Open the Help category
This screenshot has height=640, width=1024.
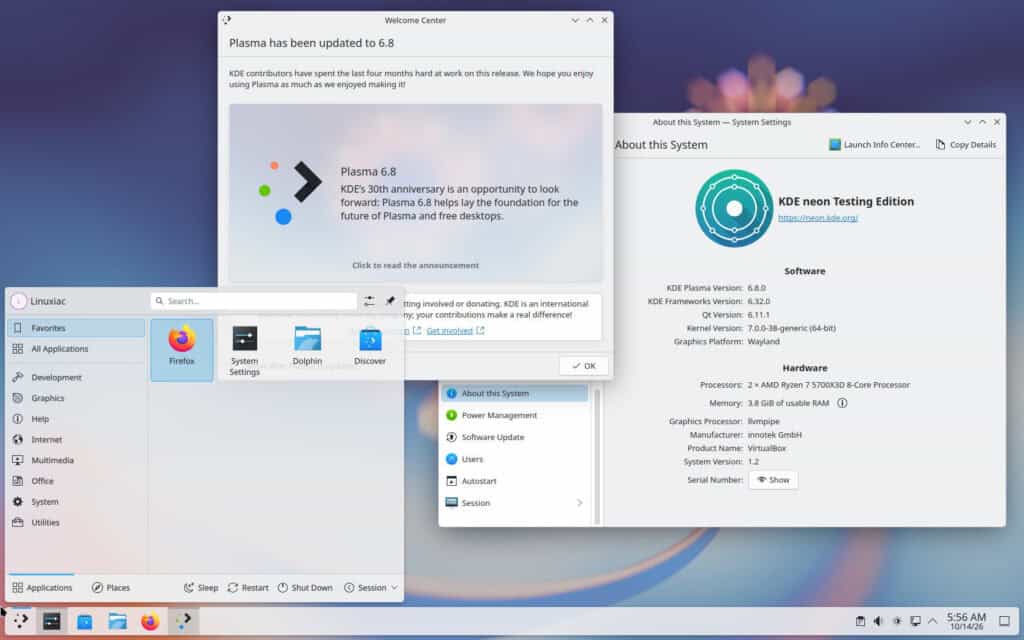76,419
